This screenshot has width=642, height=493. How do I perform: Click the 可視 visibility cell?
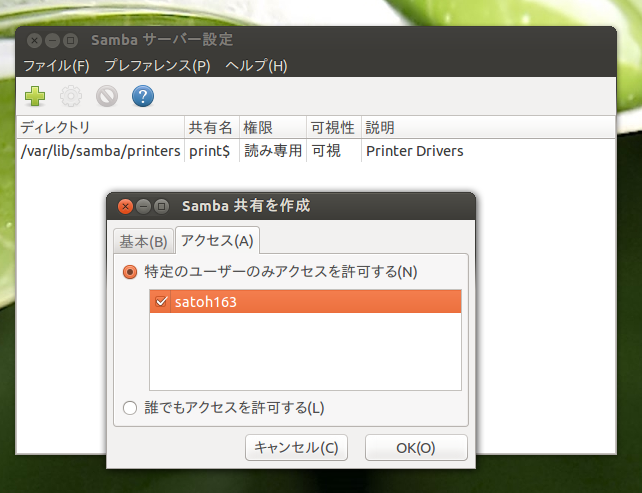(334, 151)
